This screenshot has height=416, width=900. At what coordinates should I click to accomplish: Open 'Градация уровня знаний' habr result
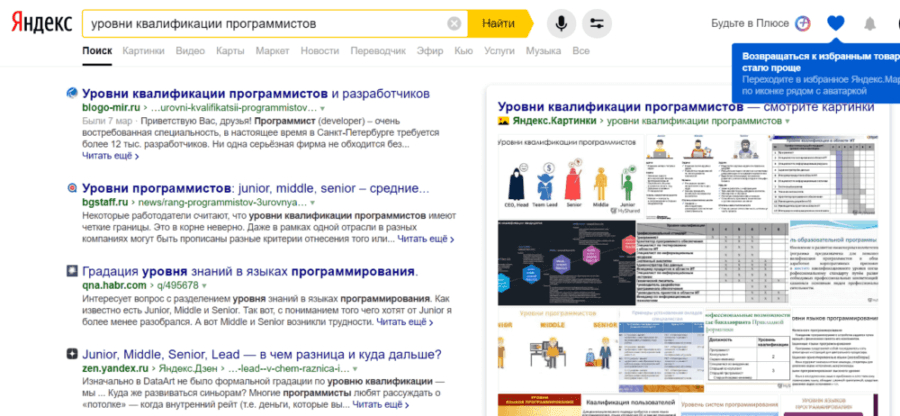pos(250,271)
